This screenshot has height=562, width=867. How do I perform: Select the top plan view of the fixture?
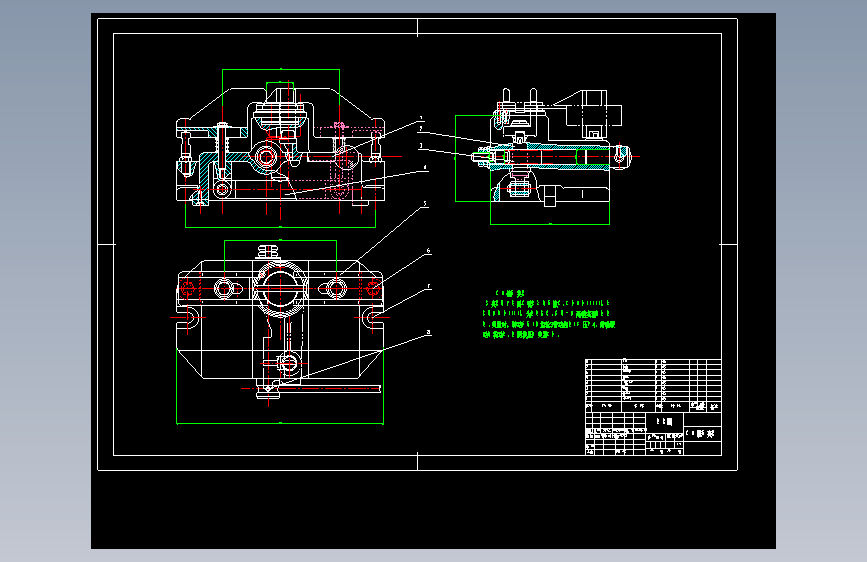[x=280, y=332]
